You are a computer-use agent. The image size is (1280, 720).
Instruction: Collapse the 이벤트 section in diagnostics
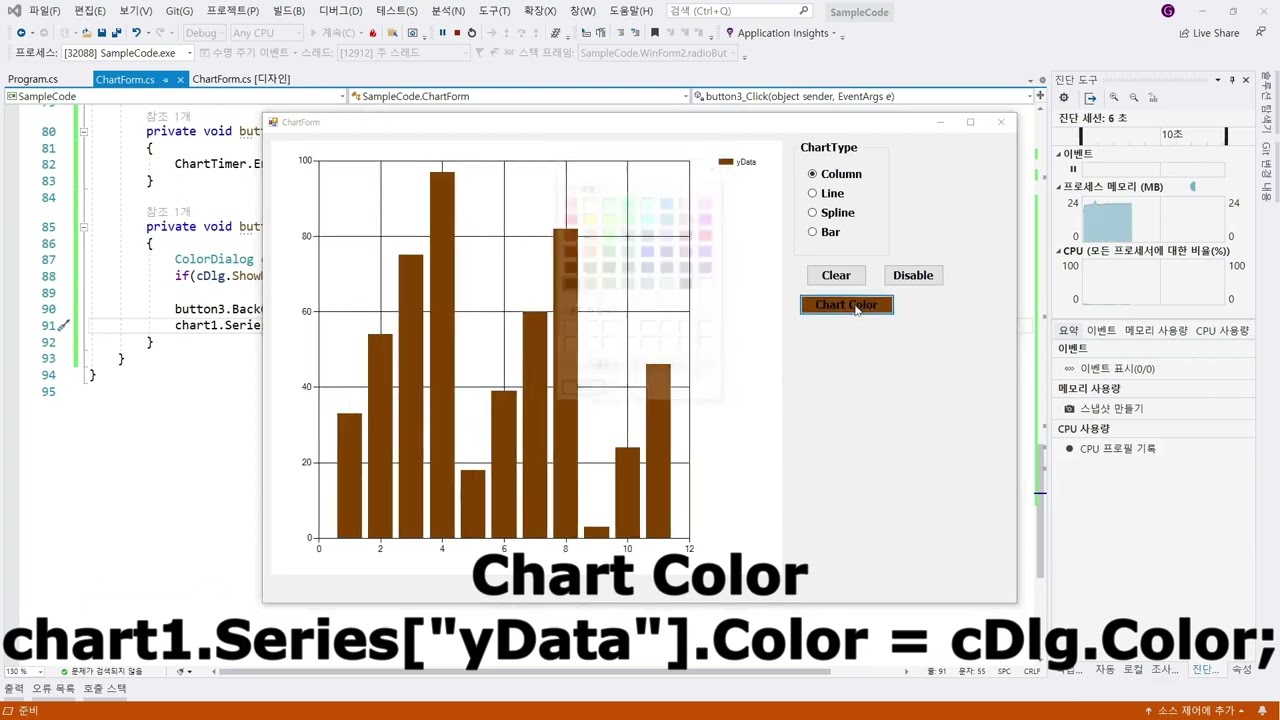click(x=1059, y=154)
